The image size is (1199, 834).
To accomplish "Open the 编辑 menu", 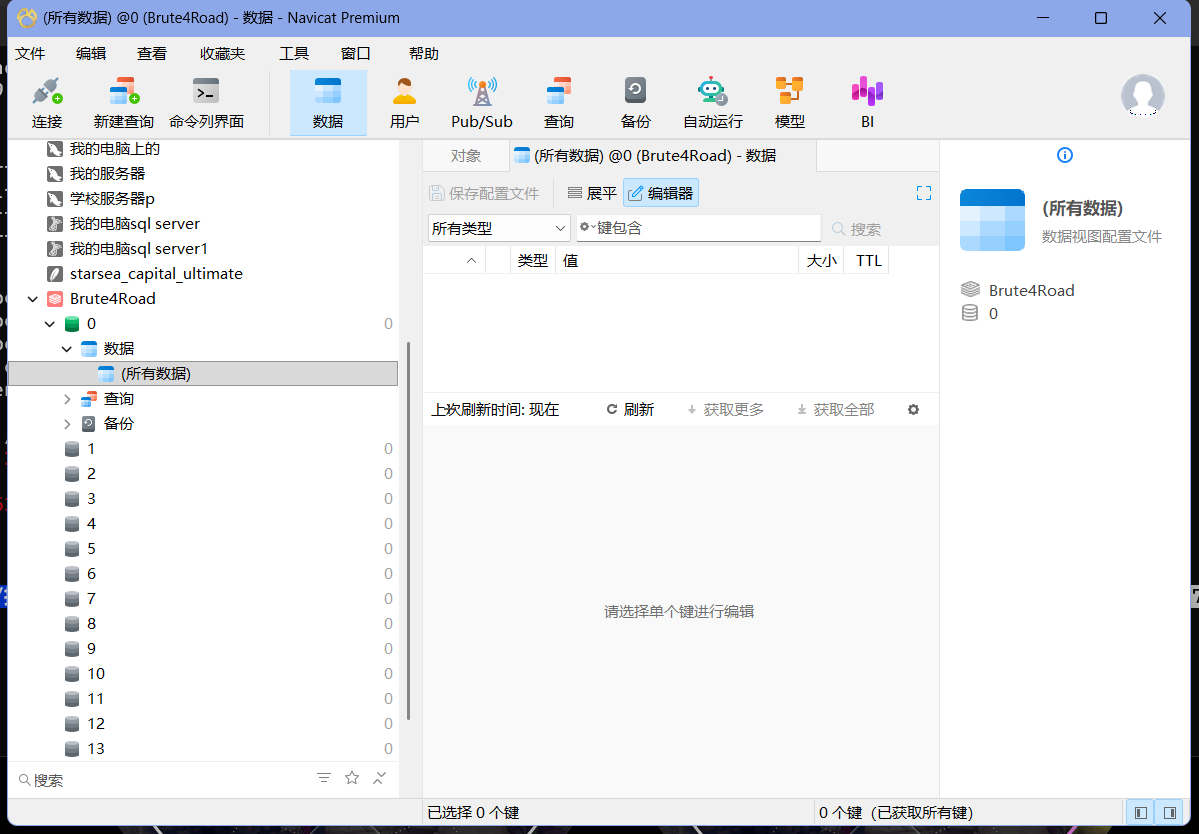I will (x=91, y=54).
